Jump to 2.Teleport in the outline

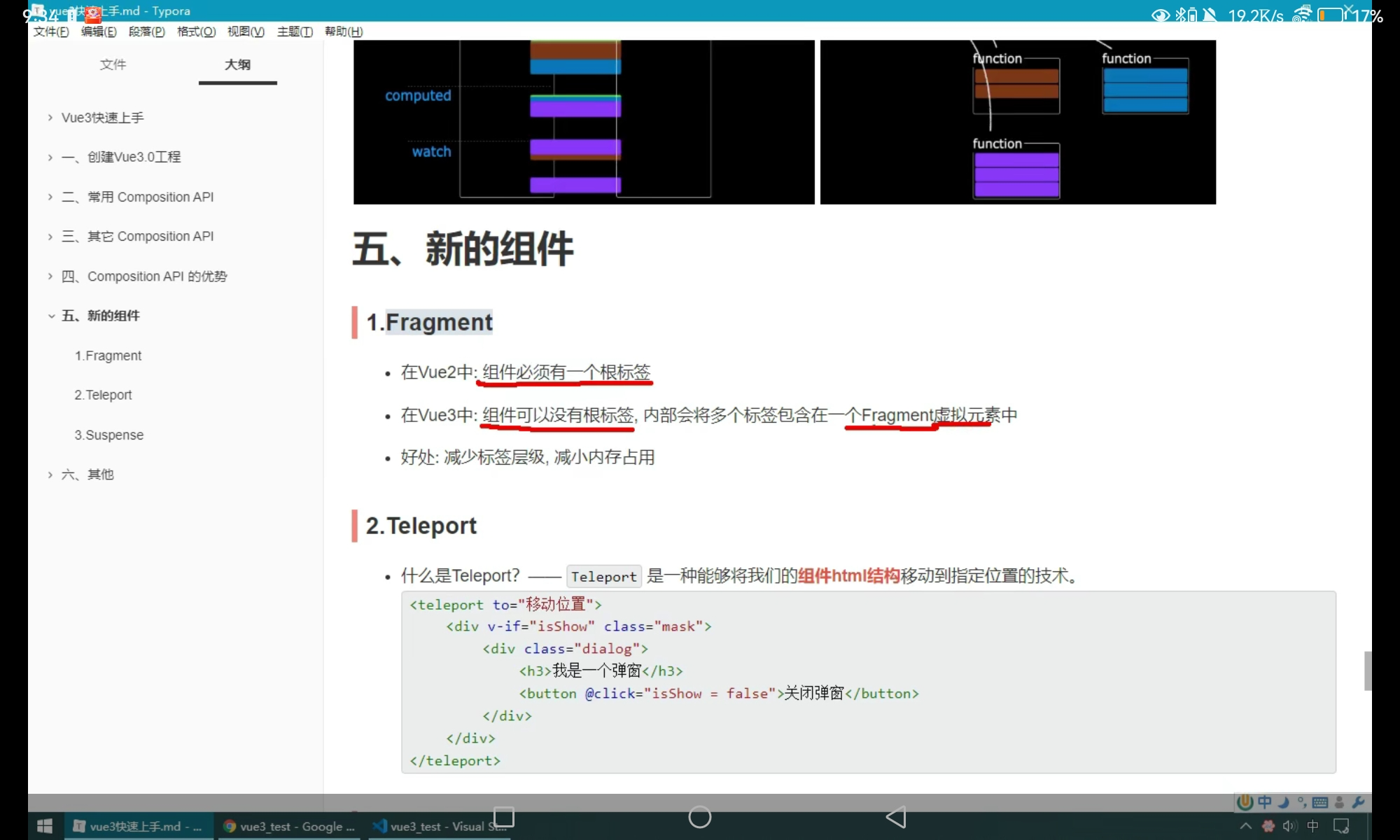103,395
